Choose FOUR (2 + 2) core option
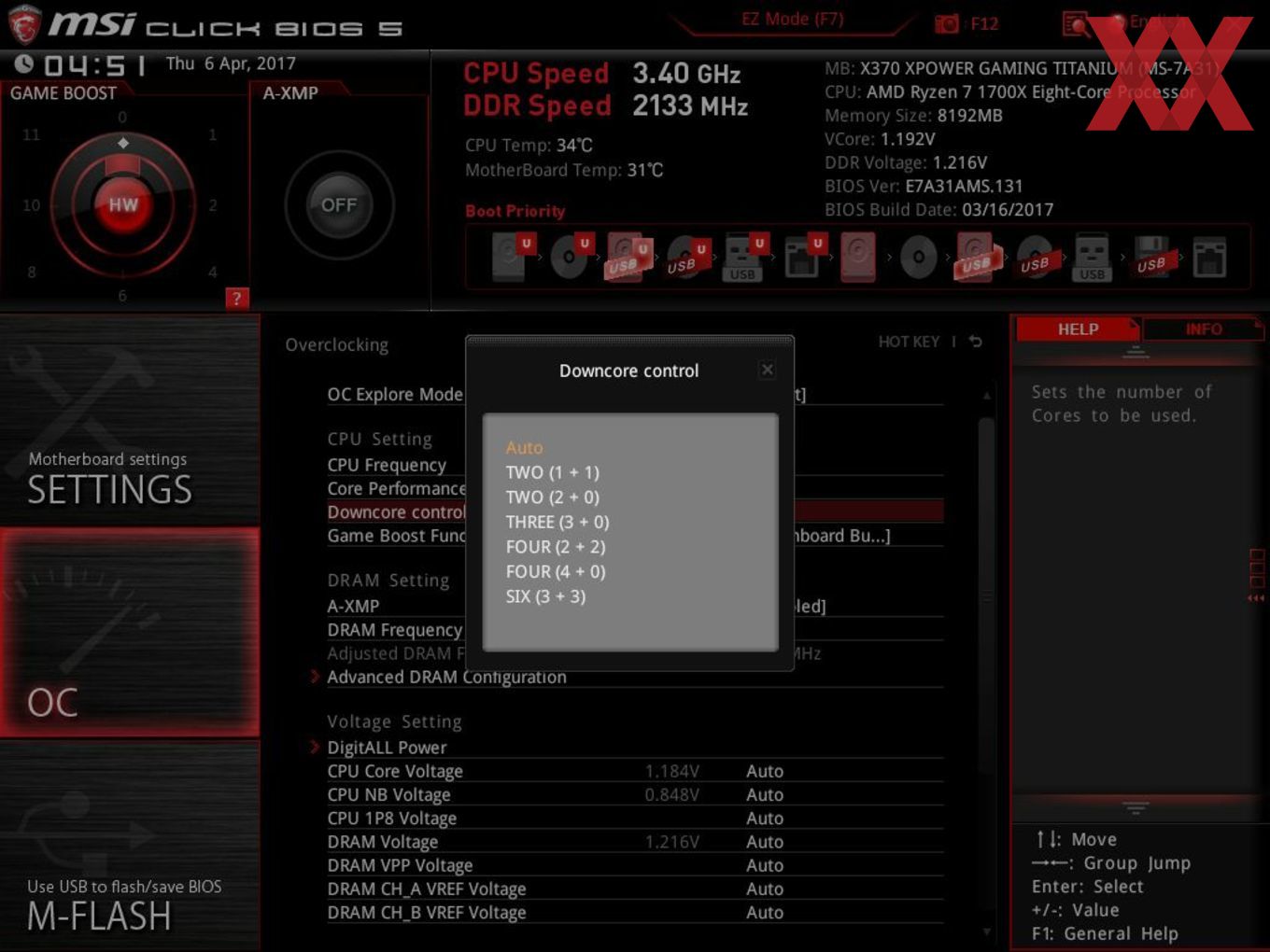The image size is (1270, 952). pos(555,546)
